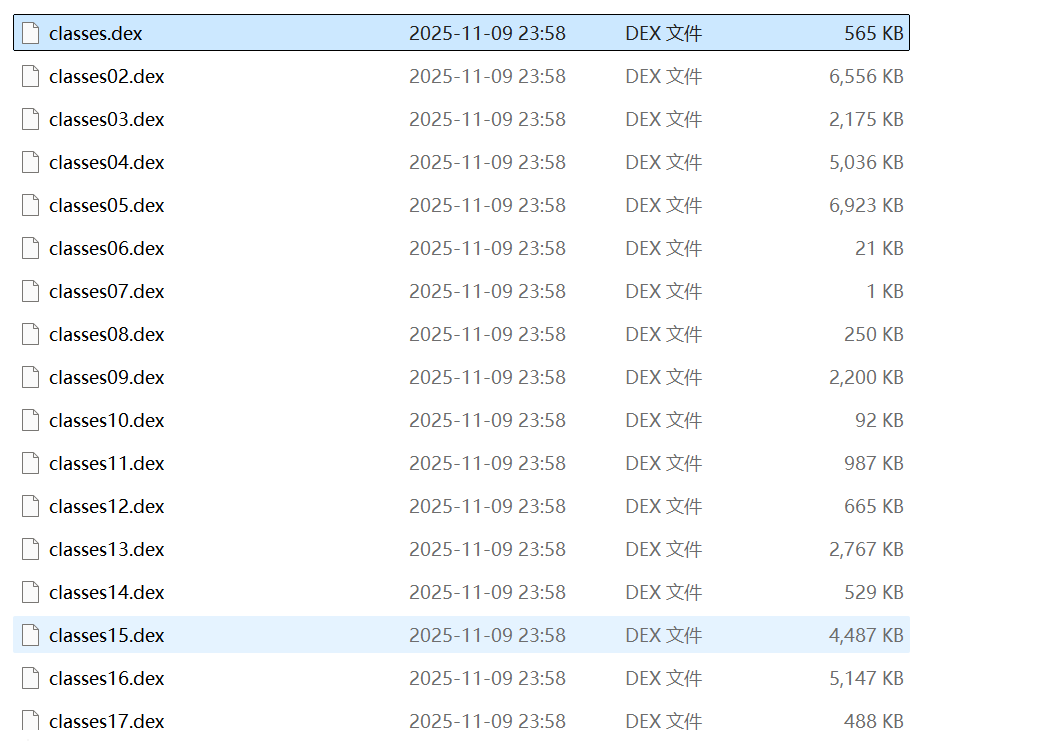Select the highlighted classes15.dex name
Image resolution: width=1046 pixels, height=741 pixels.
pyautogui.click(x=106, y=635)
